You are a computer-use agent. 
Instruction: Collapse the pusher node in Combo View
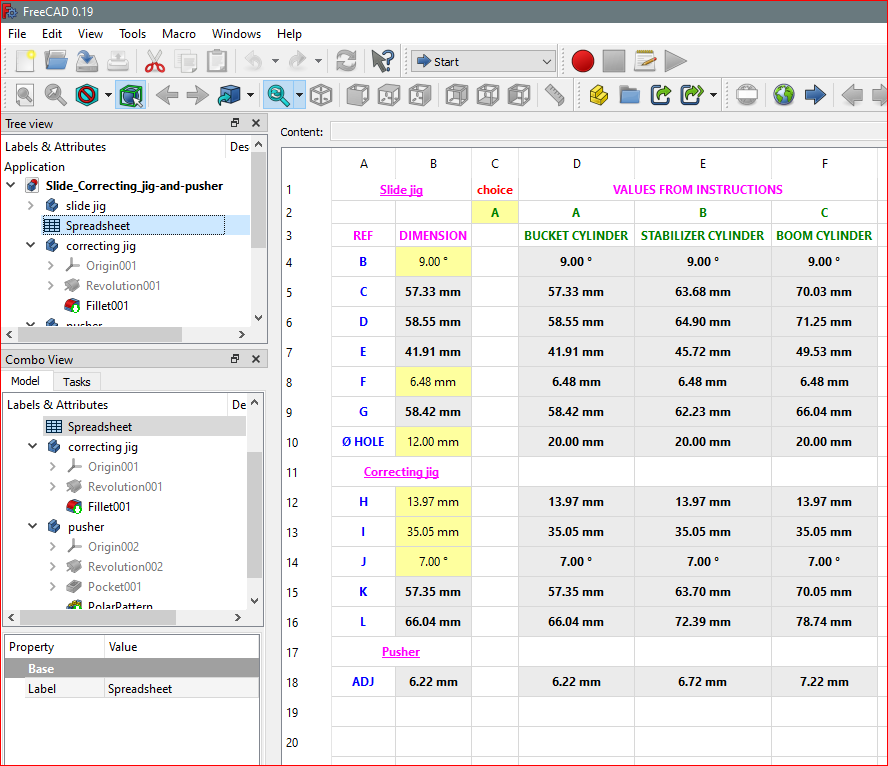coord(33,527)
